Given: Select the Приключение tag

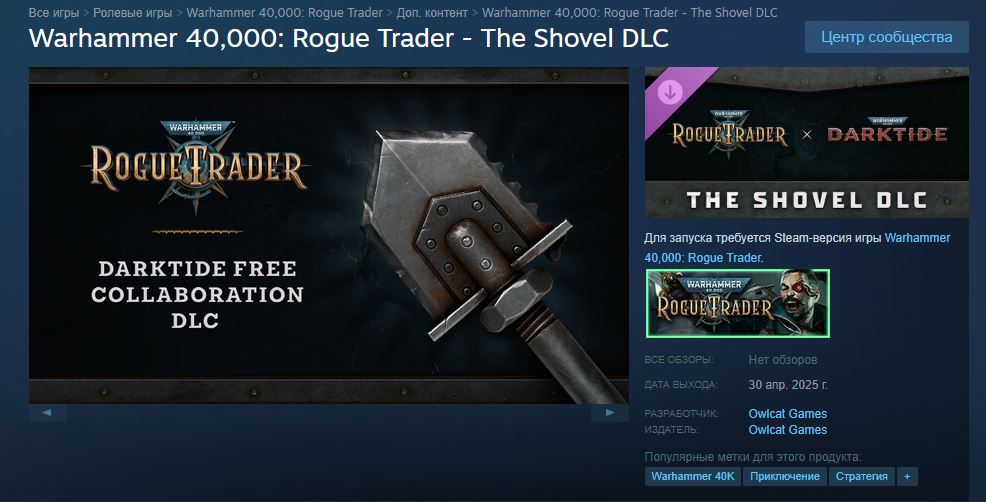Looking at the screenshot, I should point(785,476).
